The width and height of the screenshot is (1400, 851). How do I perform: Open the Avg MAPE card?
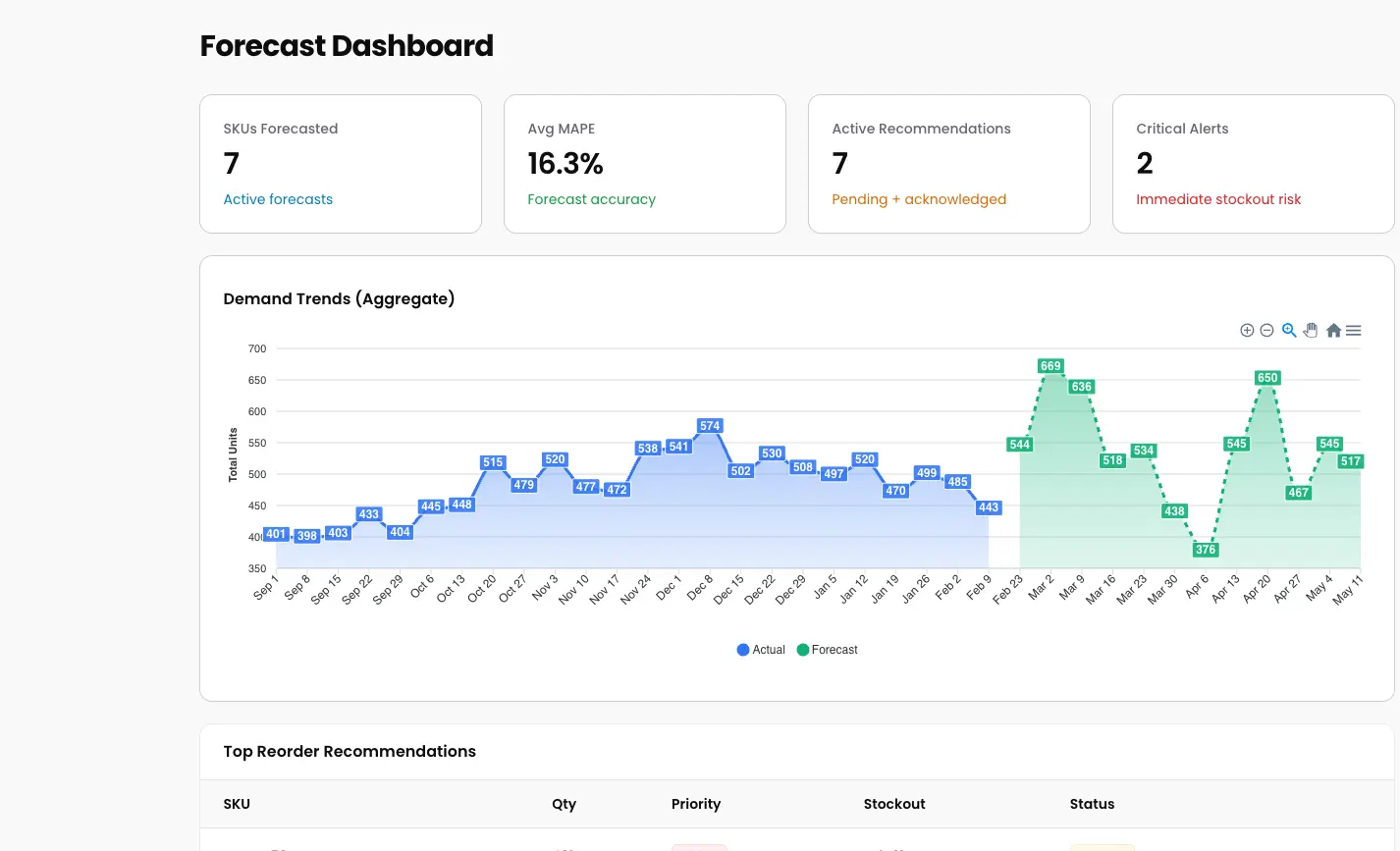[x=644, y=164]
